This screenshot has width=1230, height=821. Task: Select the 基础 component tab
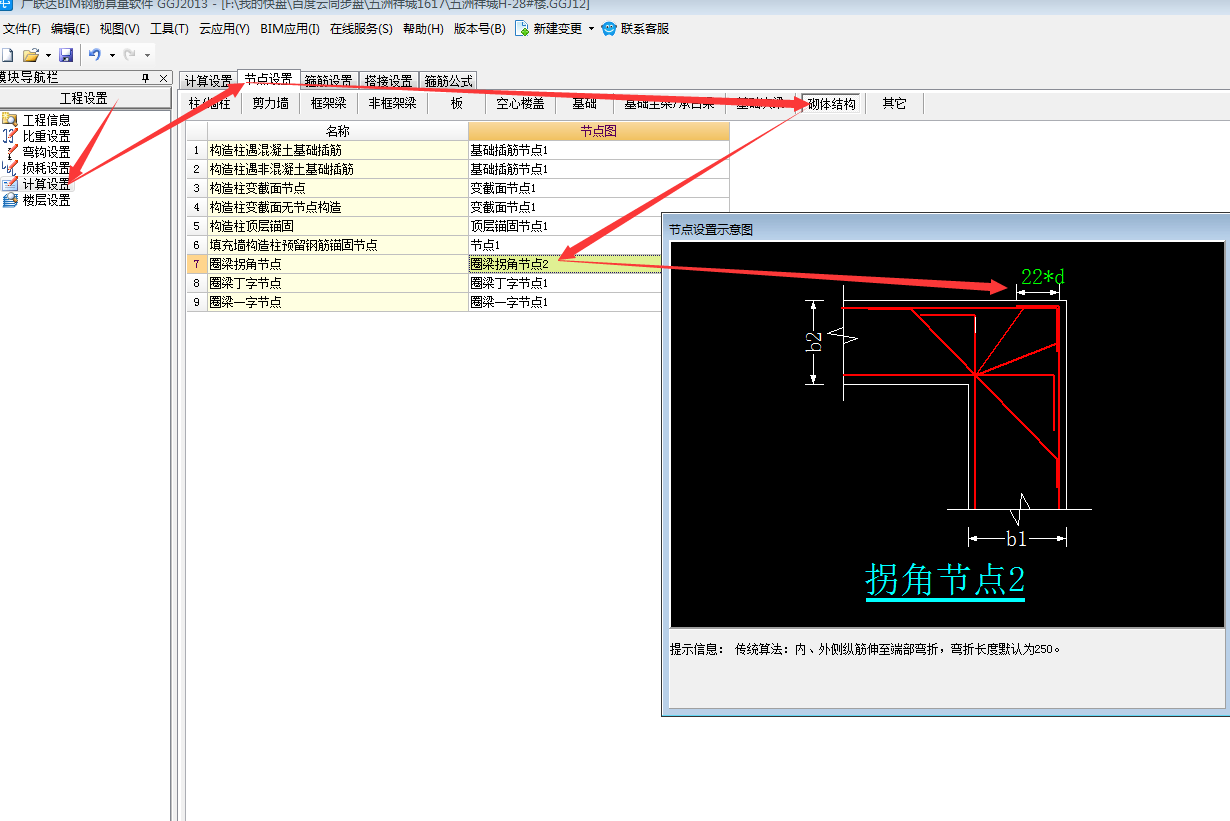584,103
